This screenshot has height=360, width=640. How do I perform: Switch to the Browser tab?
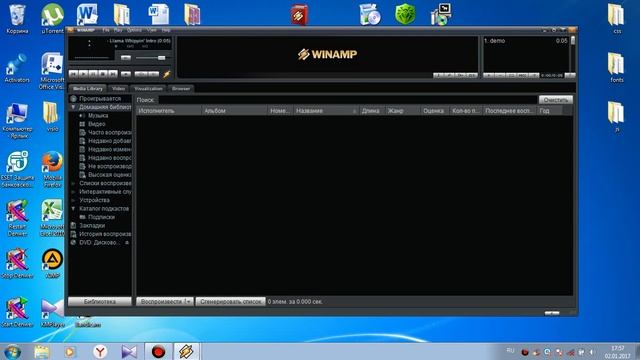tap(181, 89)
